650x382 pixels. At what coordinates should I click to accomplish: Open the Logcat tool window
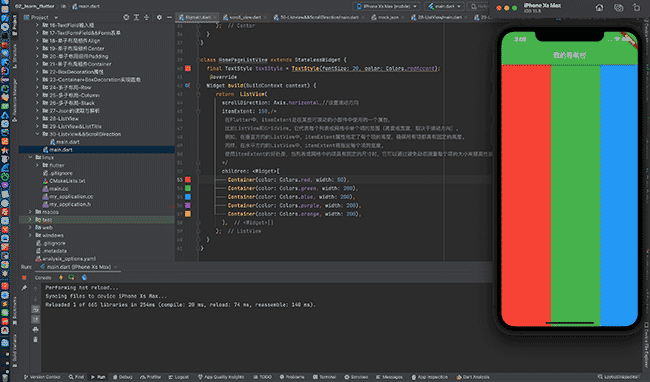[179, 377]
